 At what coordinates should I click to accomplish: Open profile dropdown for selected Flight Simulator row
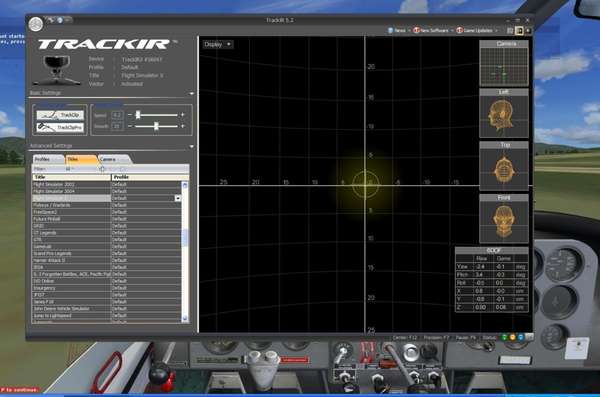[x=178, y=198]
